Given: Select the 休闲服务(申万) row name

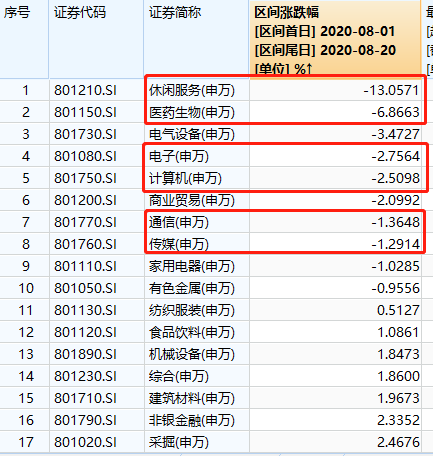Looking at the screenshot, I should click(192, 90).
